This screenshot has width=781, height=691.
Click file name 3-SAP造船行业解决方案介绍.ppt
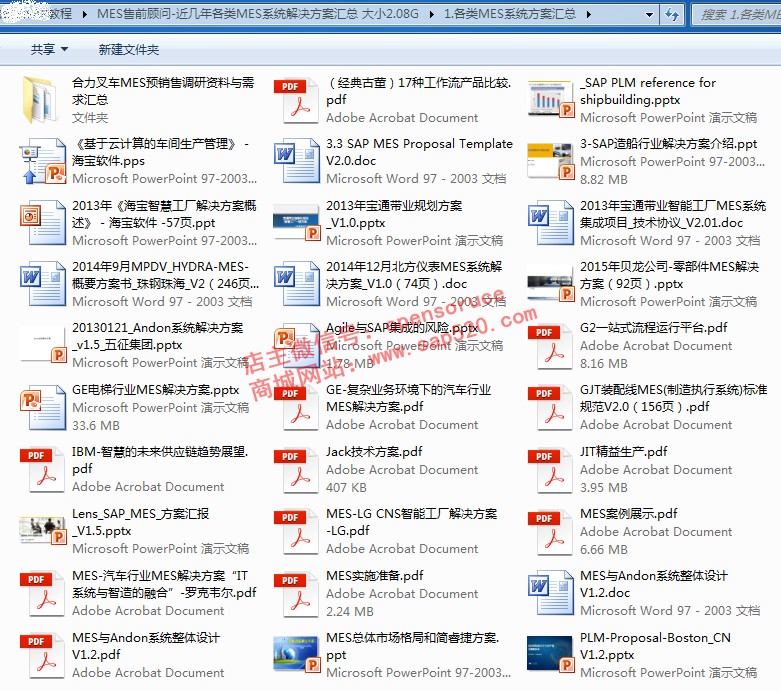click(668, 143)
